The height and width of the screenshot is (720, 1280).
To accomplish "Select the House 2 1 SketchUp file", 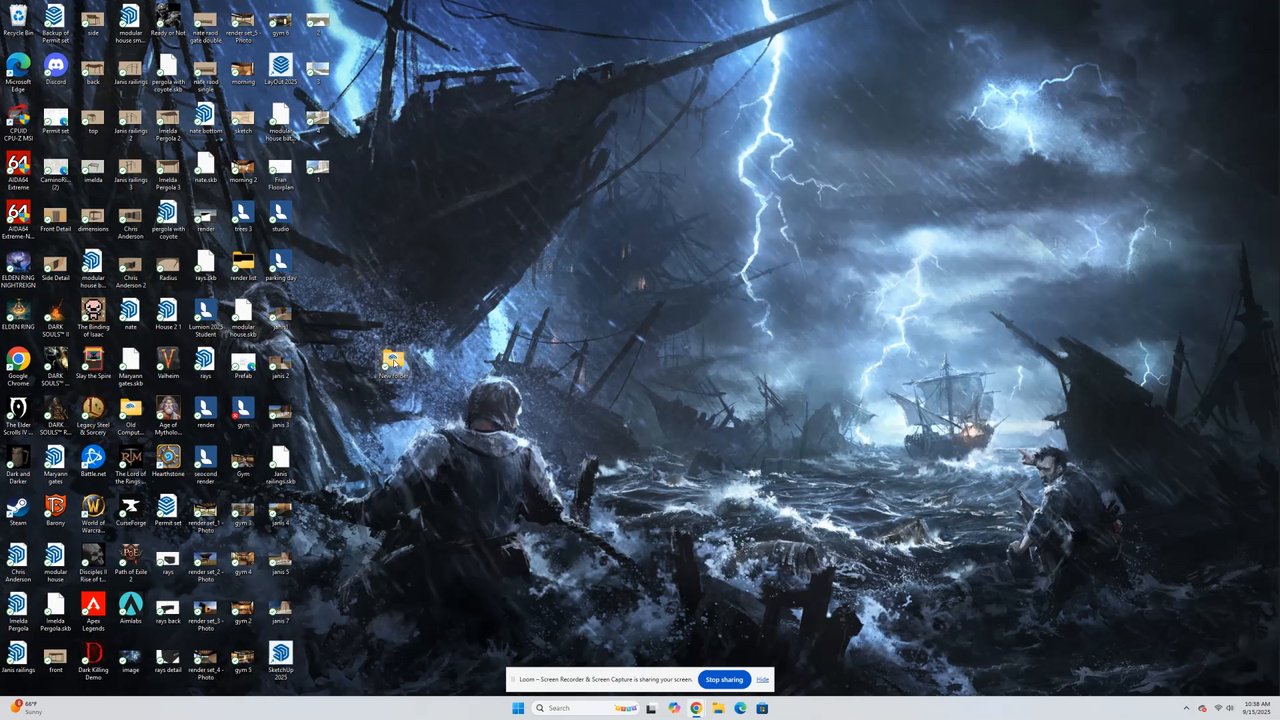I will click(x=168, y=315).
